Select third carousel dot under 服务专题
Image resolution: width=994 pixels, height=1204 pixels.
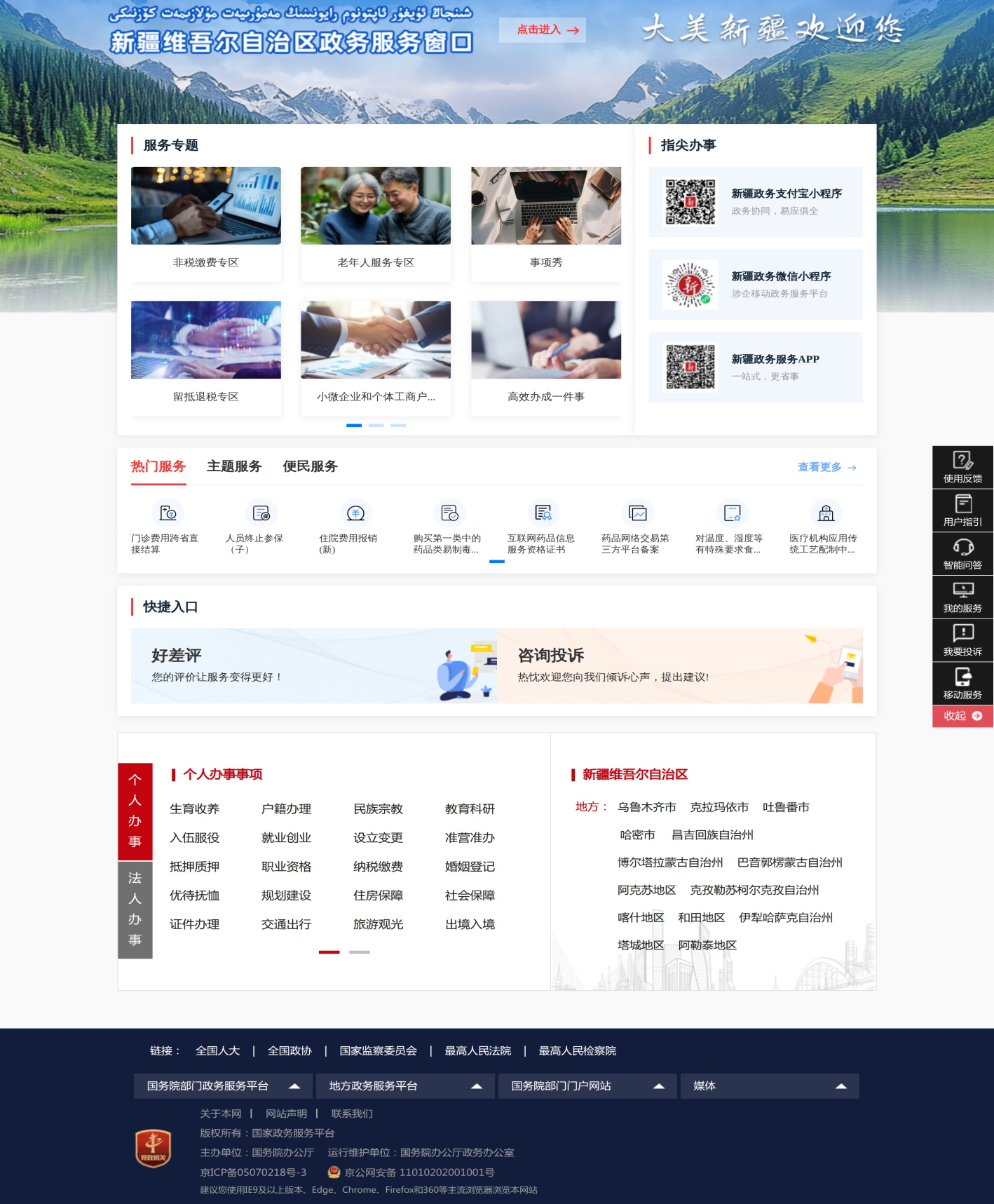pyautogui.click(x=398, y=425)
